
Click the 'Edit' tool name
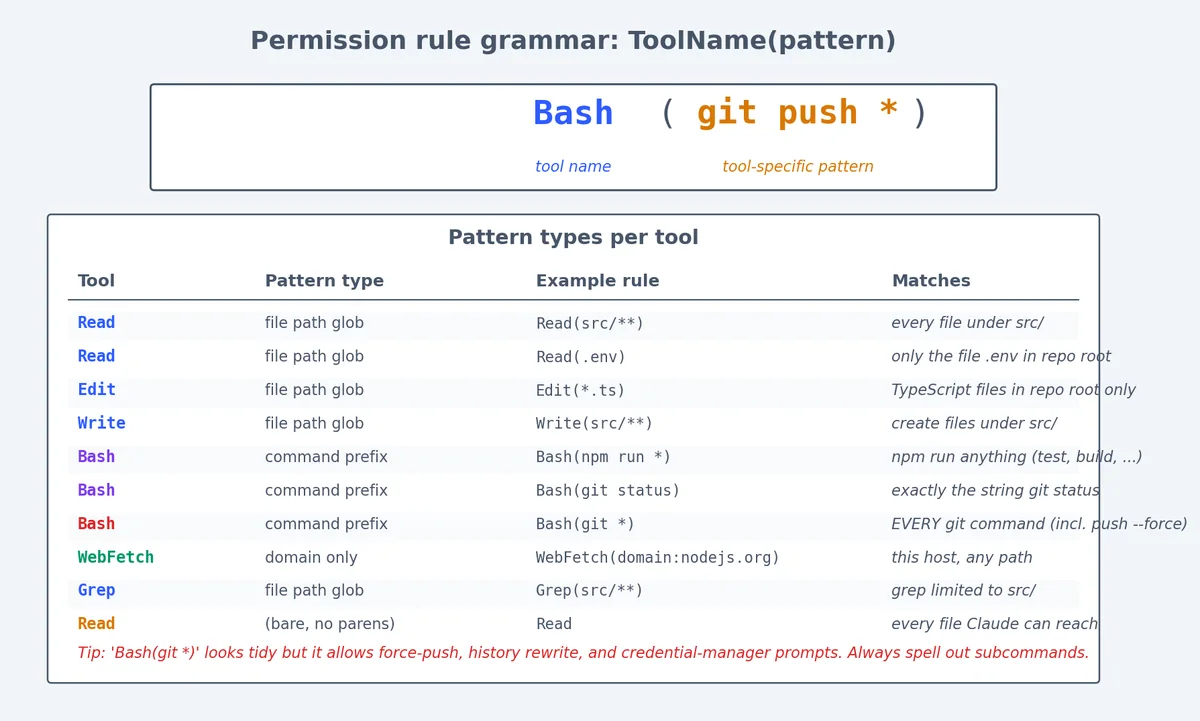click(x=96, y=390)
